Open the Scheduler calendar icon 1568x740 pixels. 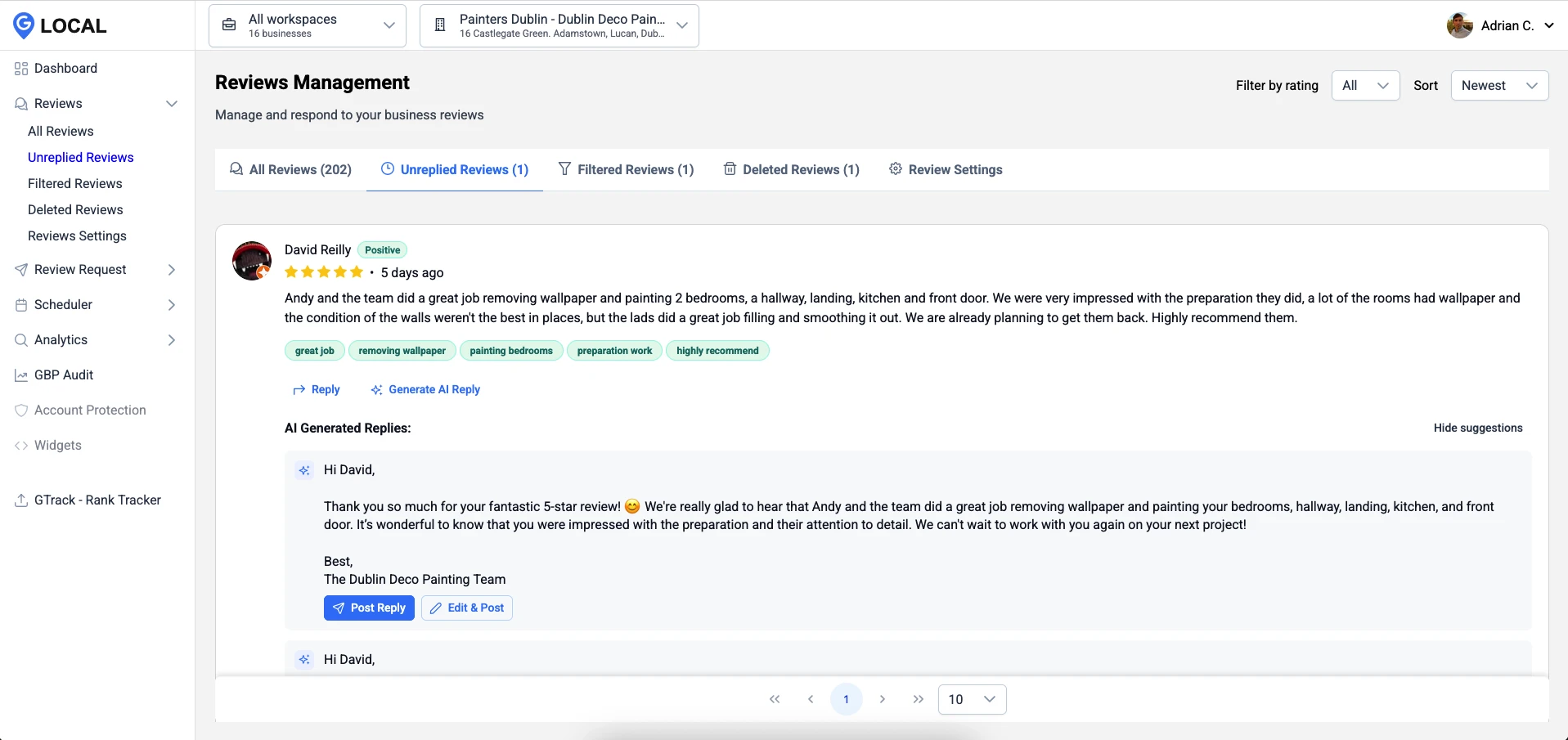20,304
